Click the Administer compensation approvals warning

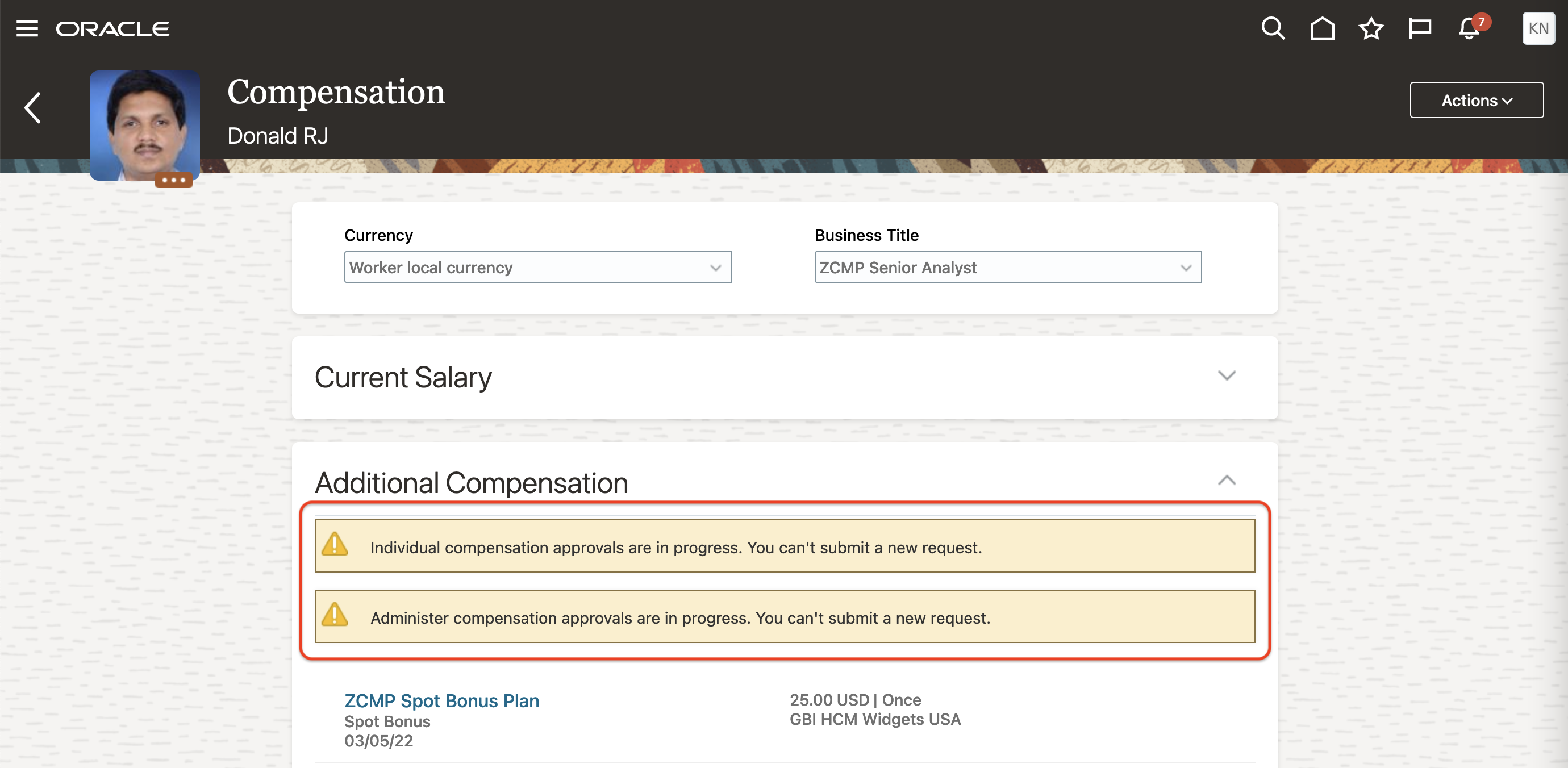point(680,617)
